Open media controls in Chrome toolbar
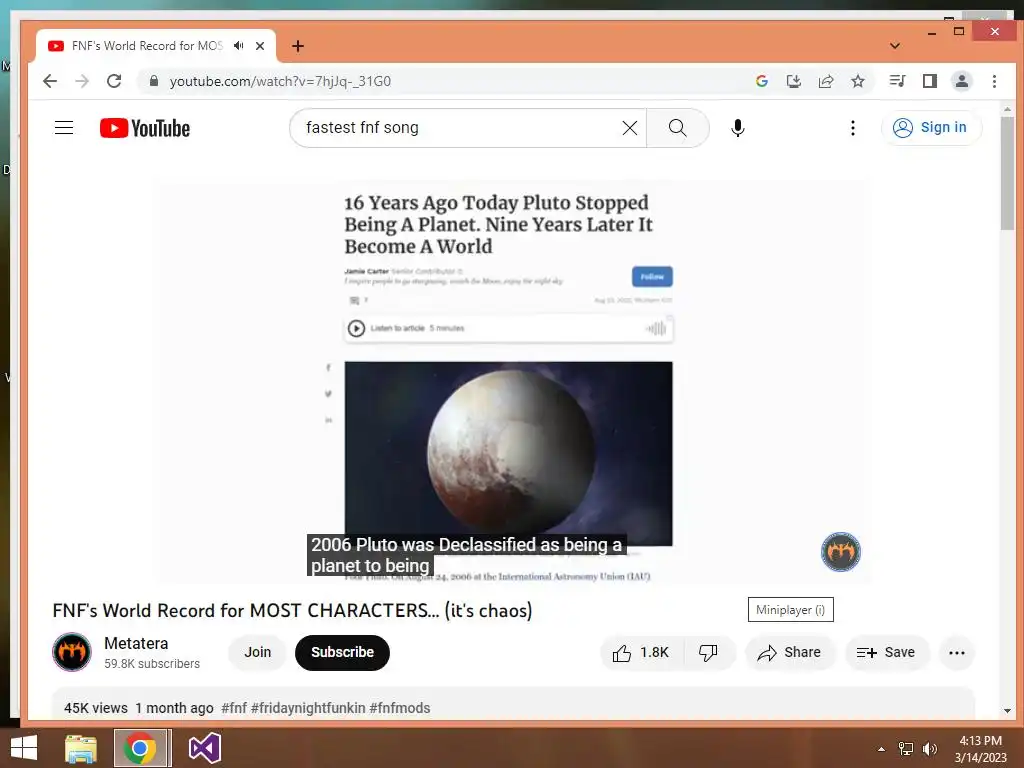The height and width of the screenshot is (768, 1024). click(897, 81)
